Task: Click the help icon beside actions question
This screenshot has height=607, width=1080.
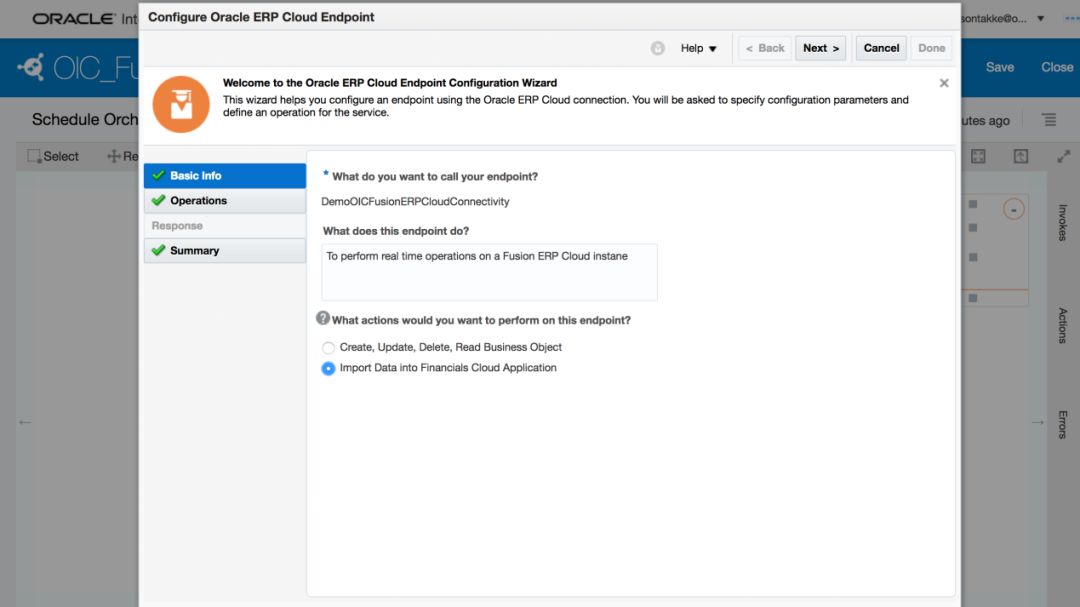Action: click(x=322, y=318)
